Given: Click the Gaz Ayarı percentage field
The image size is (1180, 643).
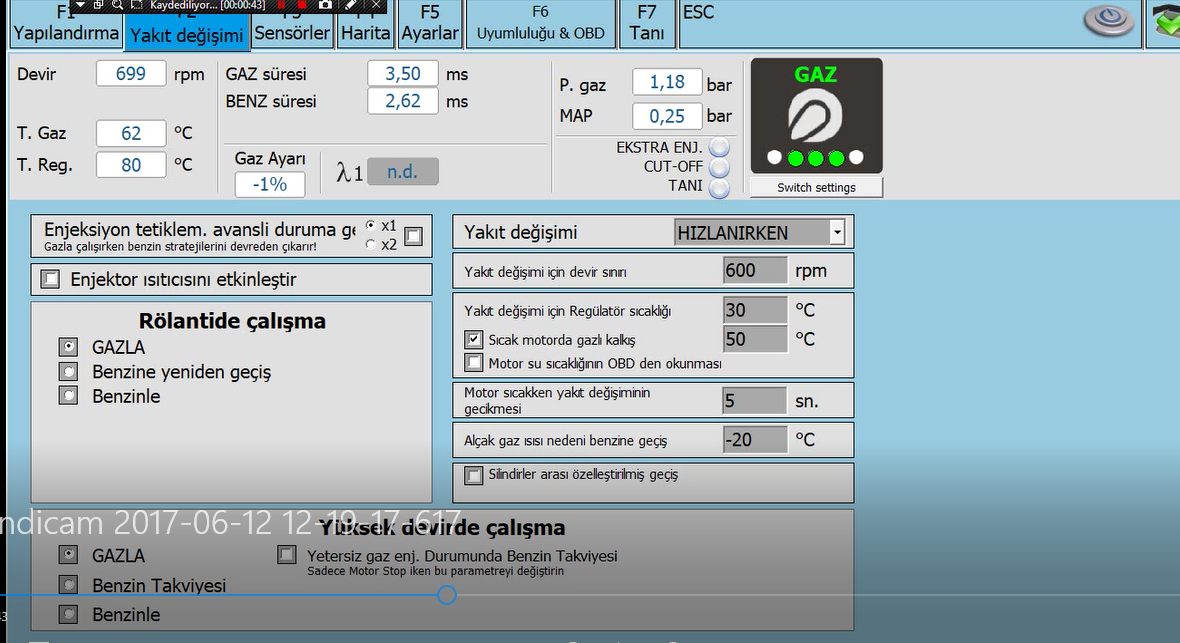Looking at the screenshot, I should click(270, 184).
